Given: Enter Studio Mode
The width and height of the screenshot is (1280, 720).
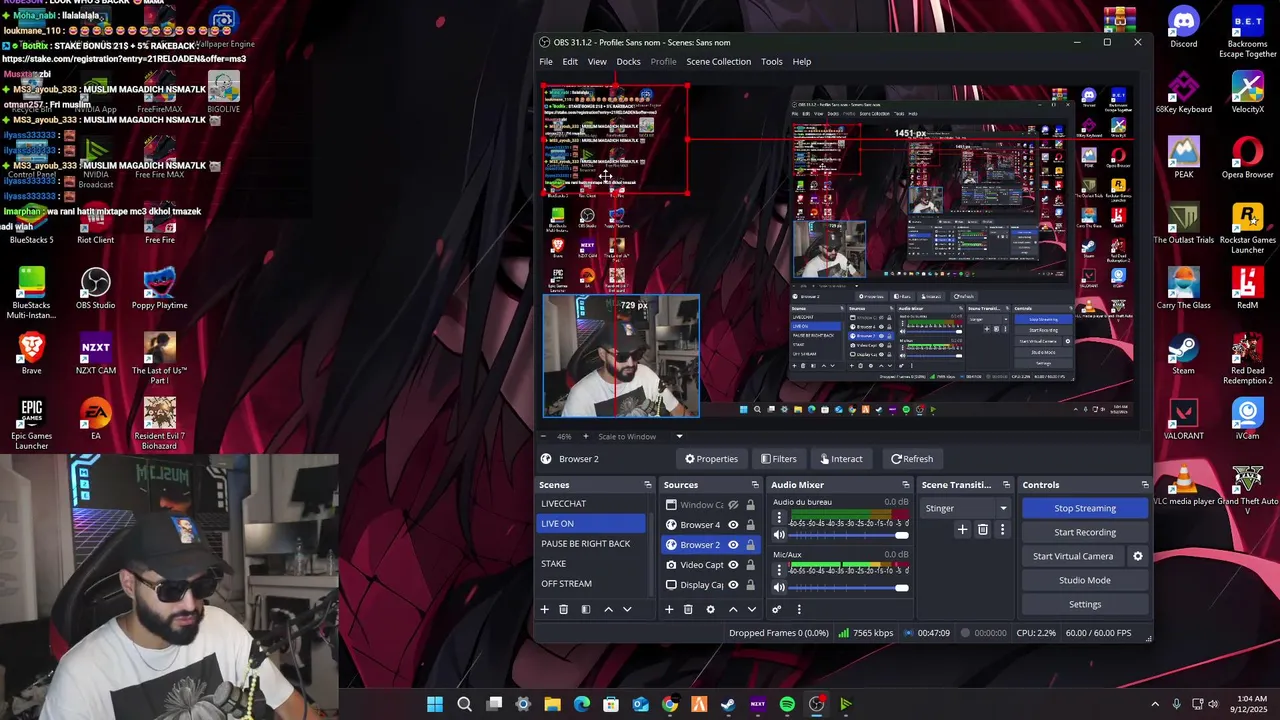Looking at the screenshot, I should (1085, 580).
